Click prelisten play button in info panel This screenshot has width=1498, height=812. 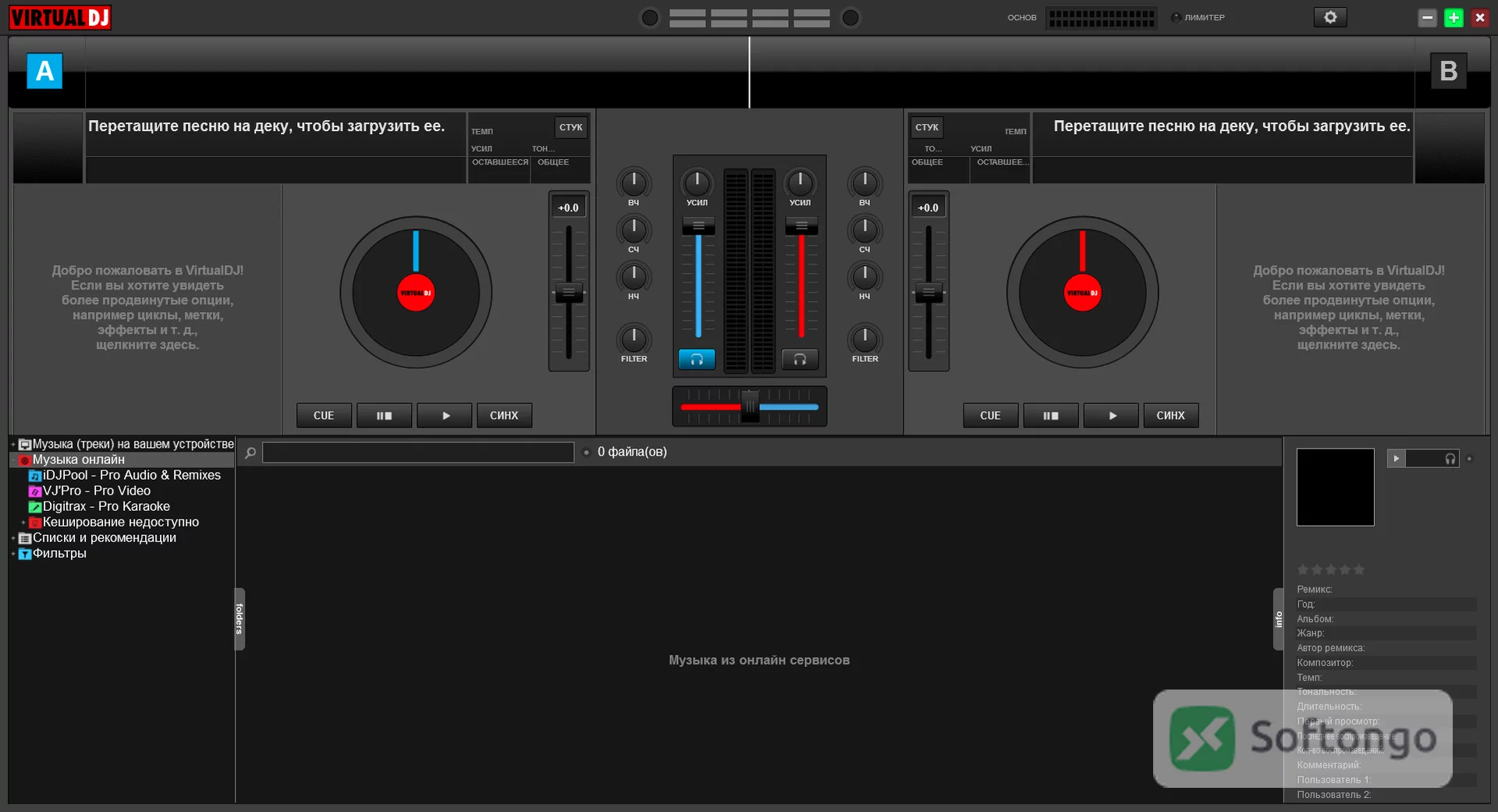click(x=1396, y=459)
